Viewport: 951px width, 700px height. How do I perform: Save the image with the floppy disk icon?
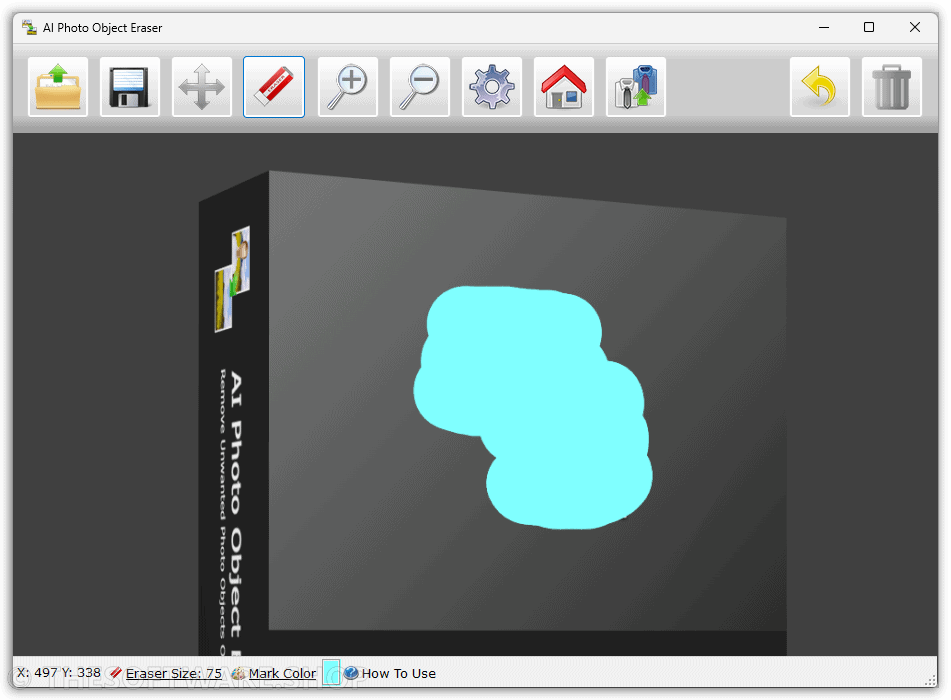click(129, 87)
